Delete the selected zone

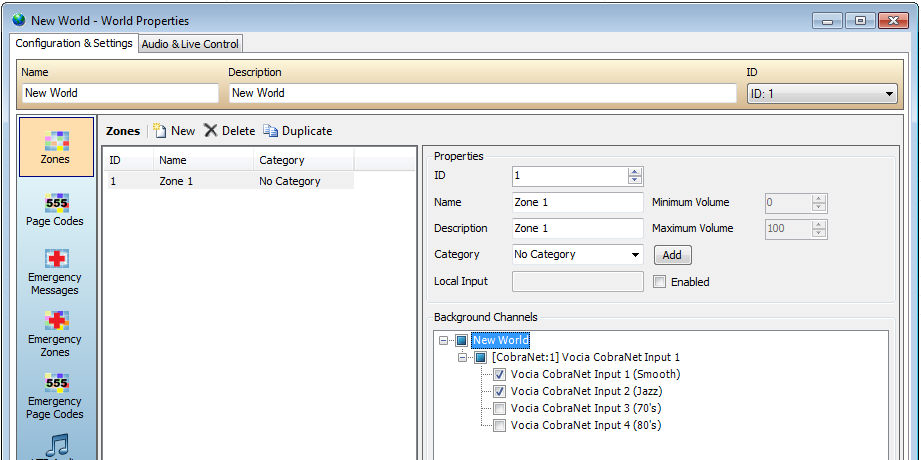coord(230,130)
